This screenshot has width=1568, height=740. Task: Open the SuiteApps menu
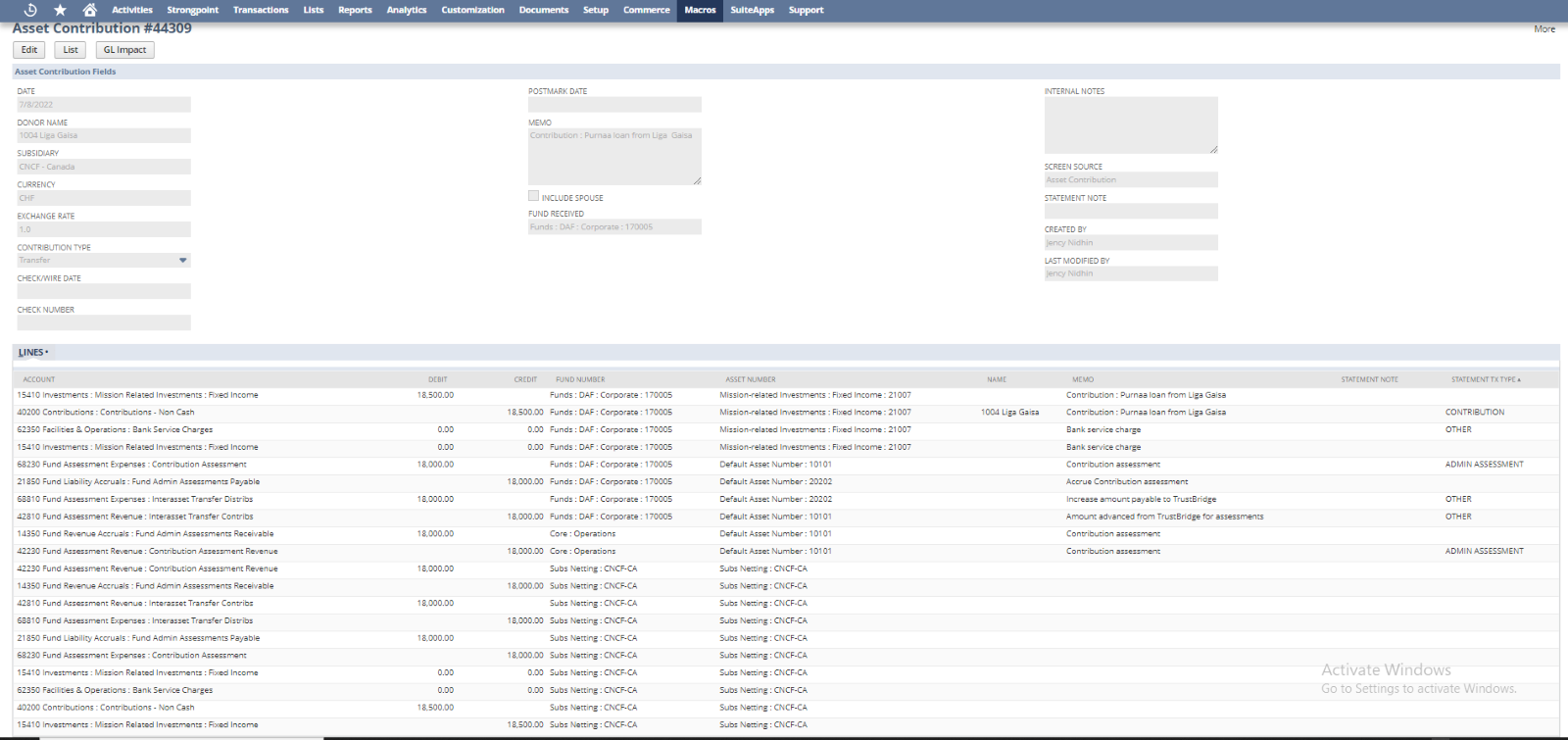(752, 10)
